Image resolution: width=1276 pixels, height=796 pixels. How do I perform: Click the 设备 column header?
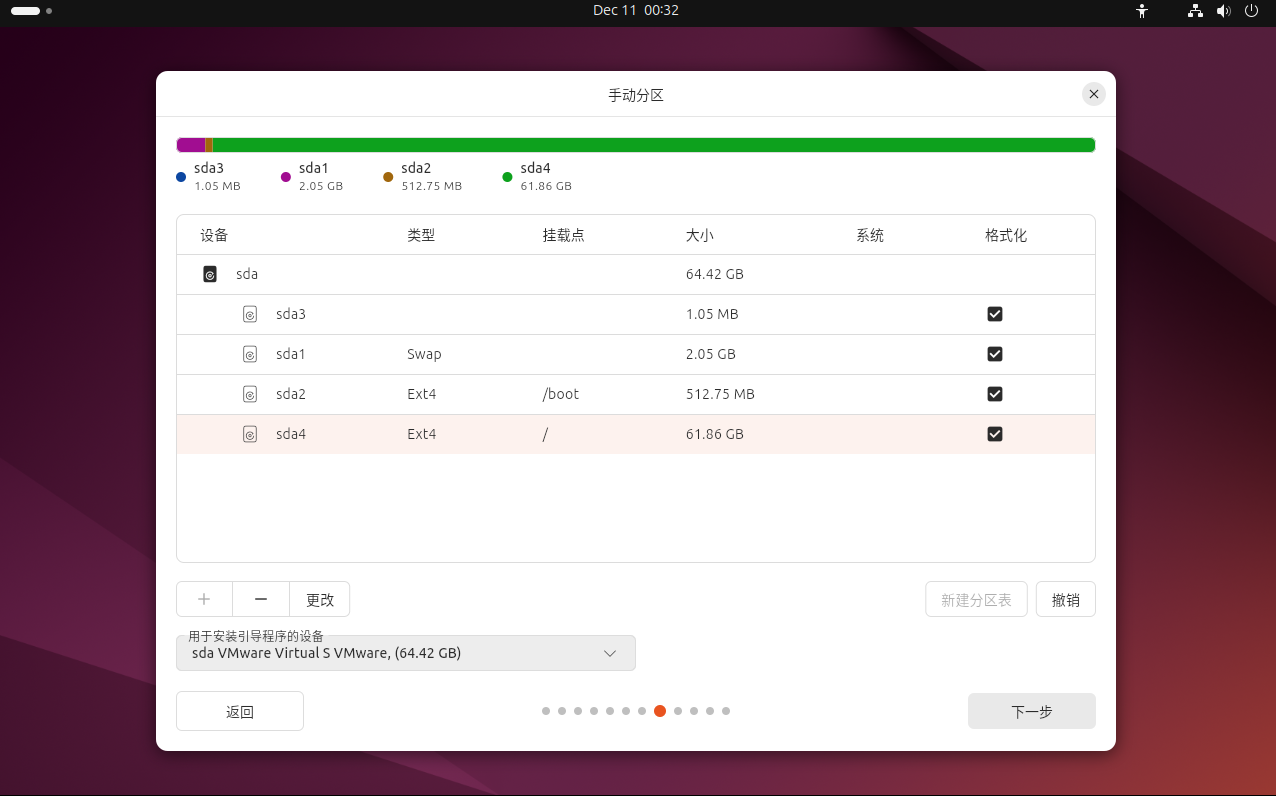(214, 236)
